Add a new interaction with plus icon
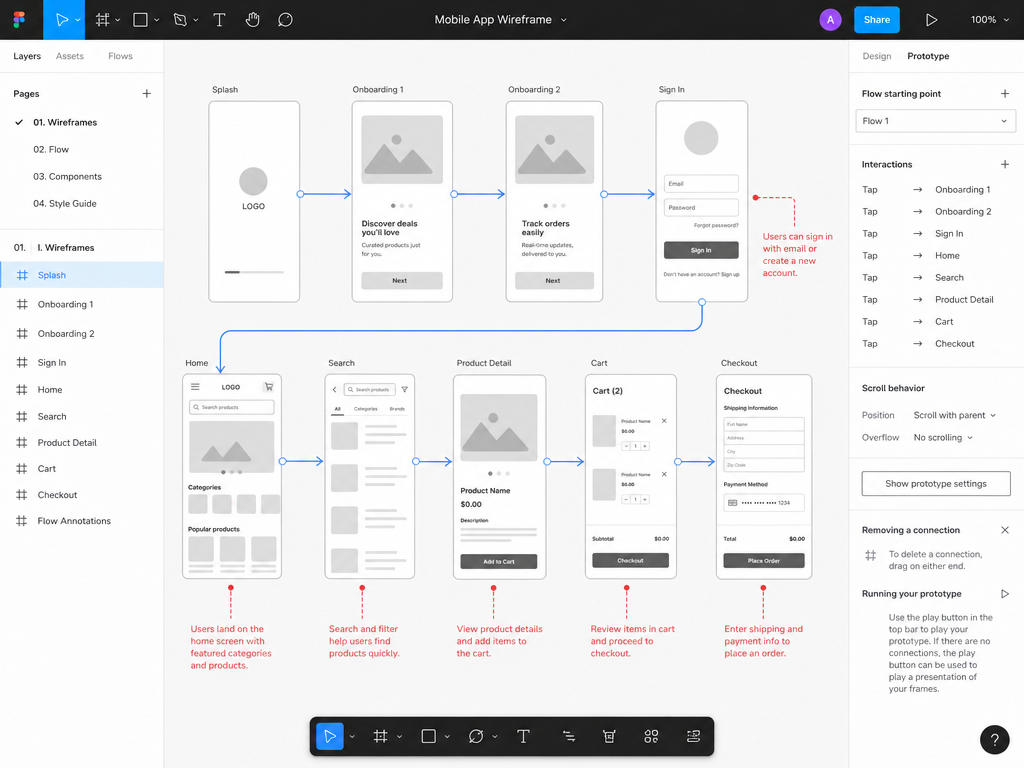This screenshot has width=1024, height=768. click(1004, 164)
